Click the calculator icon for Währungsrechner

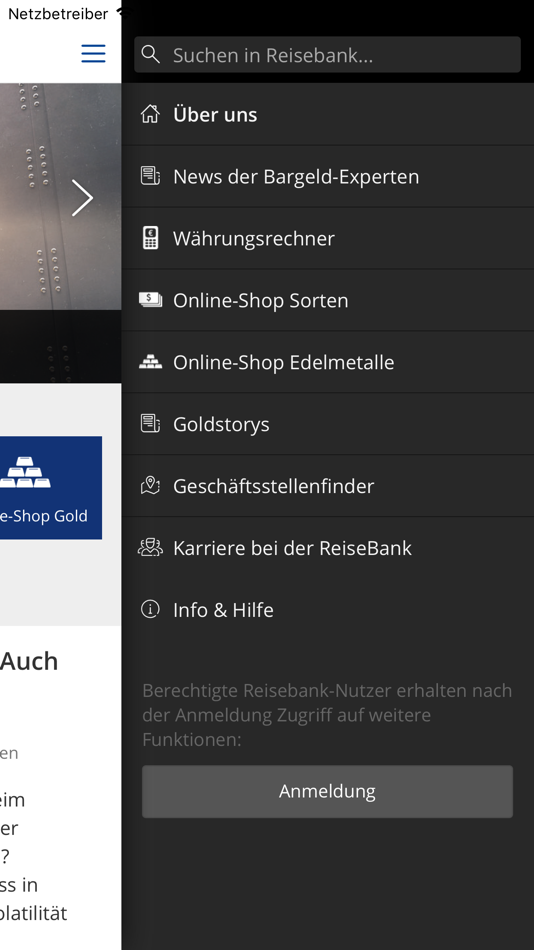coord(150,238)
